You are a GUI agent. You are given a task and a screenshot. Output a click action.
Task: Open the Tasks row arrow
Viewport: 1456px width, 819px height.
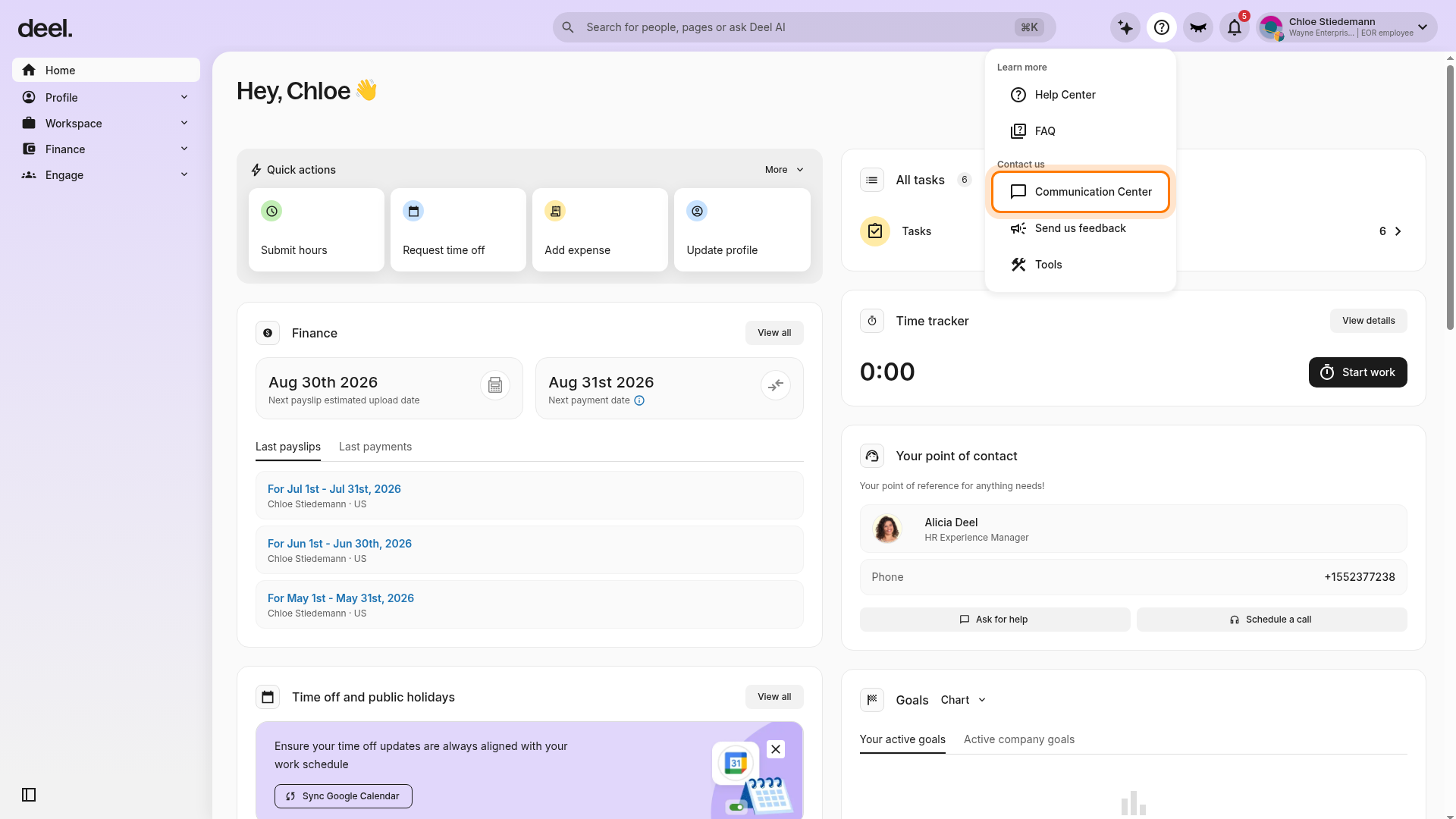(x=1398, y=231)
